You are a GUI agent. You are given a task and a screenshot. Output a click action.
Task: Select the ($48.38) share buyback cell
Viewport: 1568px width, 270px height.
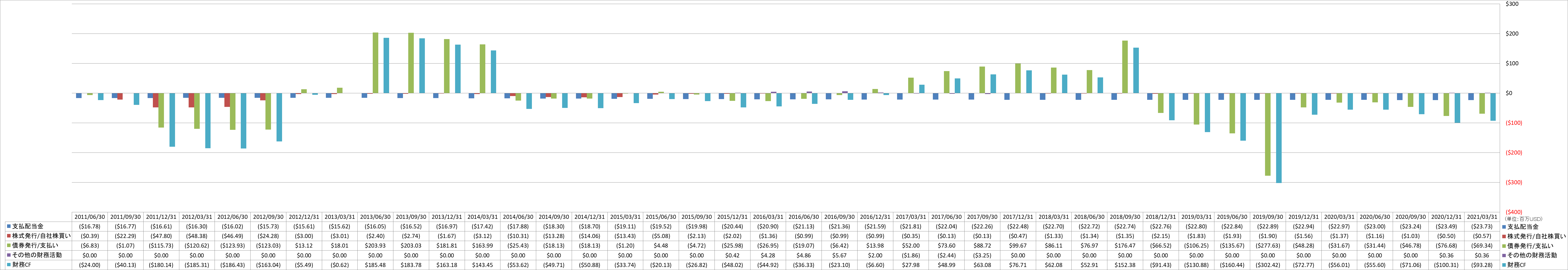197,236
